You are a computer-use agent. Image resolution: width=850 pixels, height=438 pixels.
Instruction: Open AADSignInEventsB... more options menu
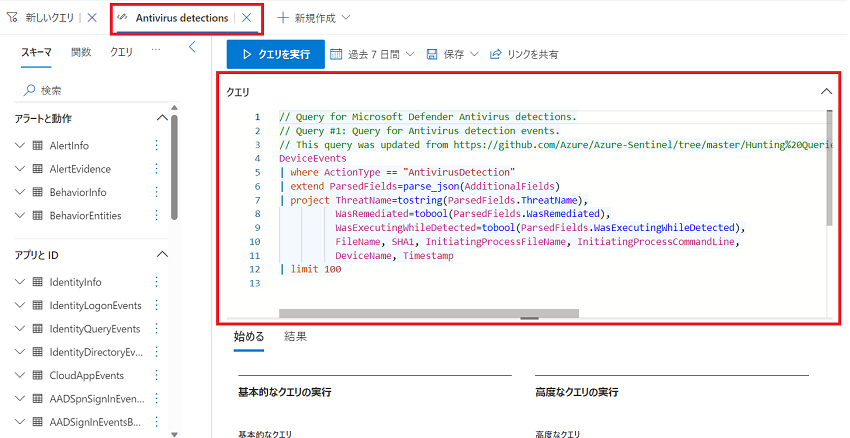pos(157,422)
